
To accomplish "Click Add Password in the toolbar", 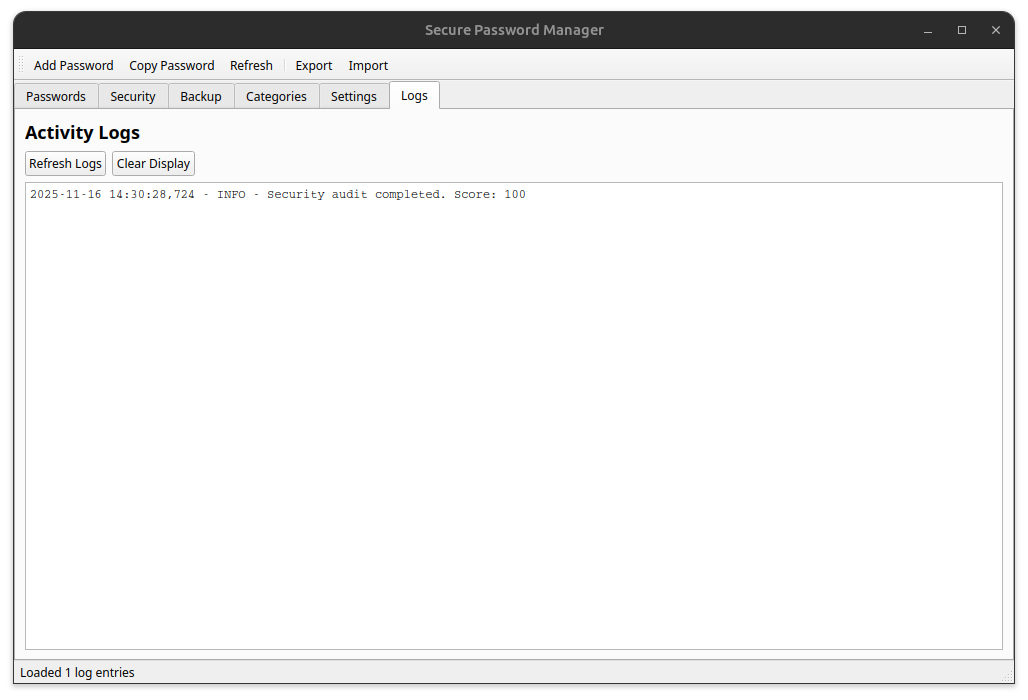I will 73,66.
